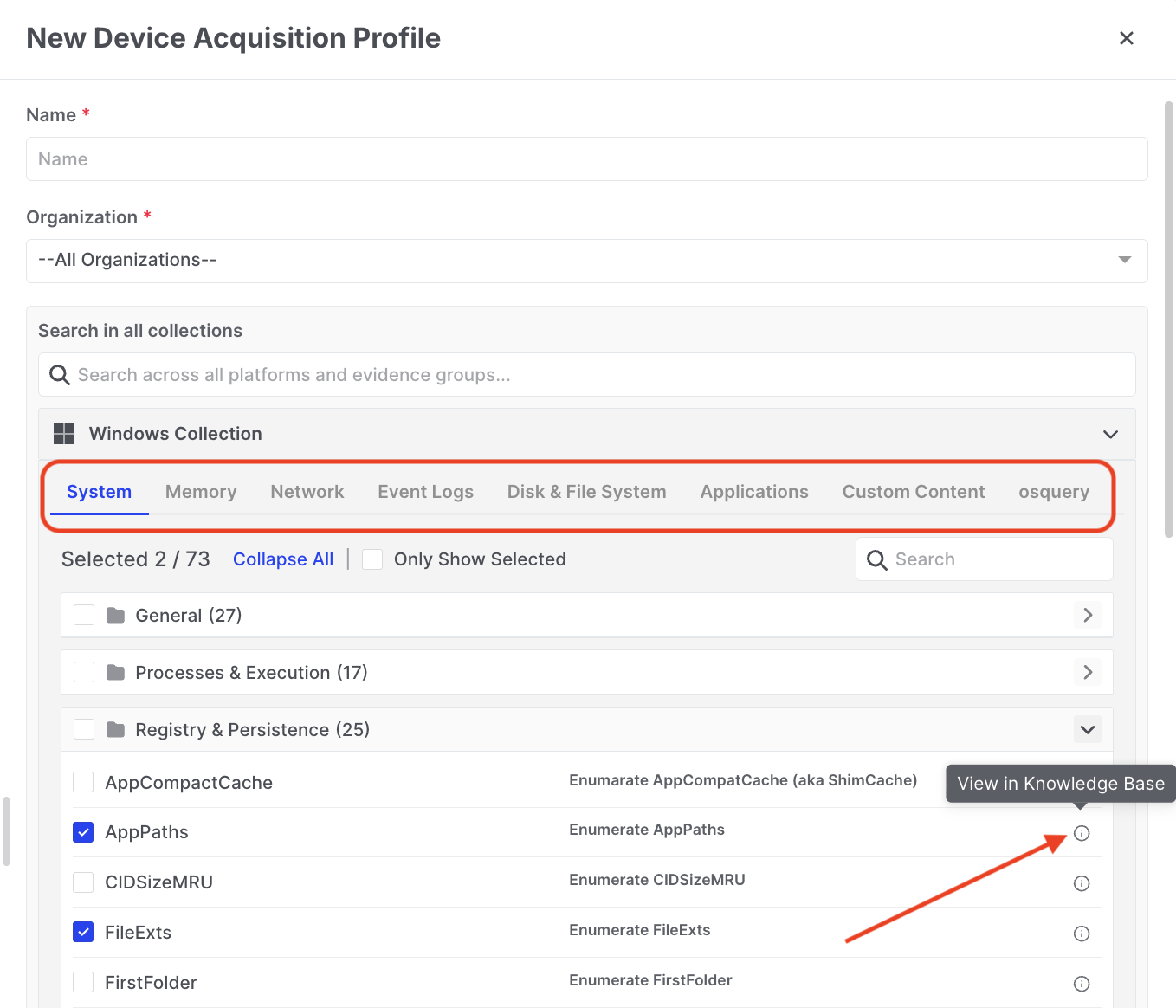Click the Processes & Execution folder icon
The height and width of the screenshot is (1008, 1176).
pos(115,673)
